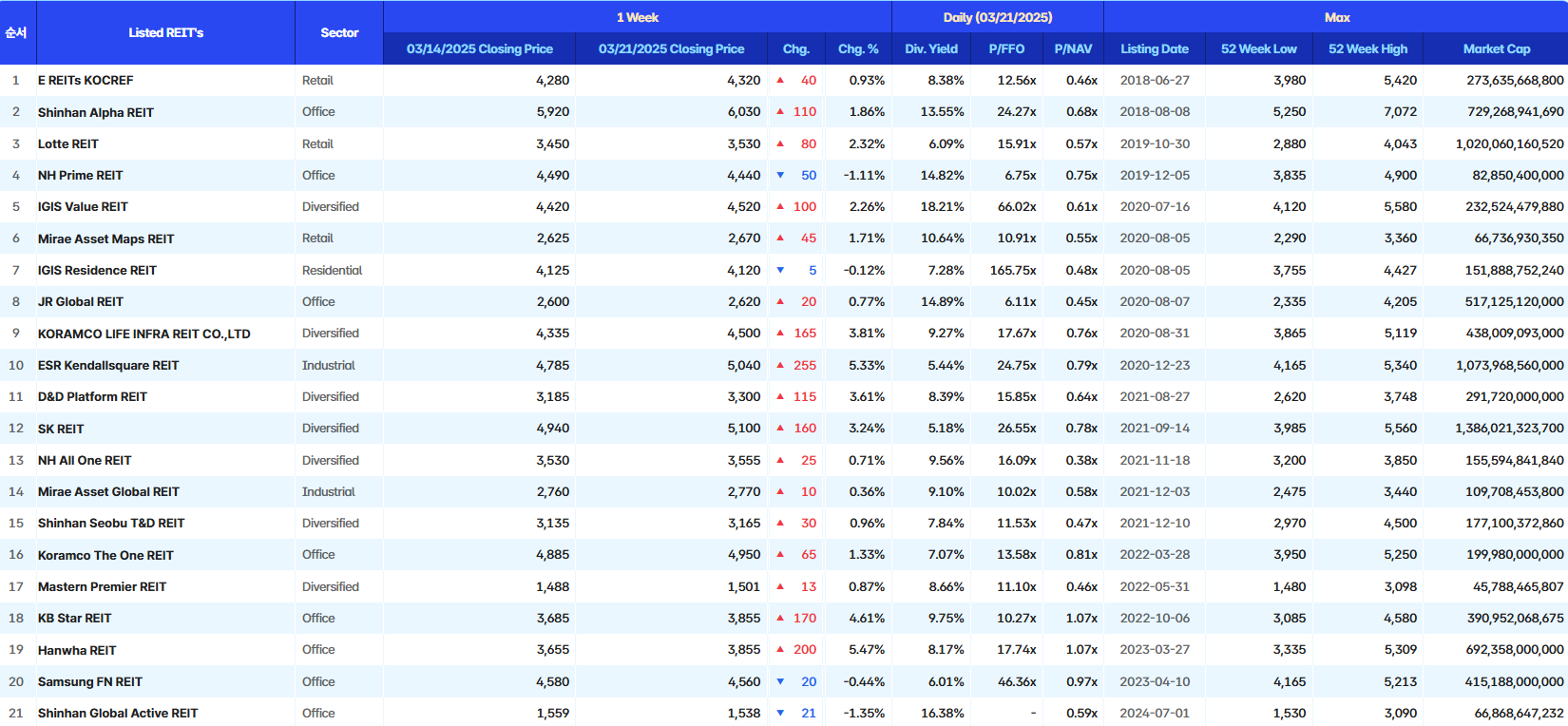Click the blue down arrow in IGIS Residence REIT row

pos(780,270)
